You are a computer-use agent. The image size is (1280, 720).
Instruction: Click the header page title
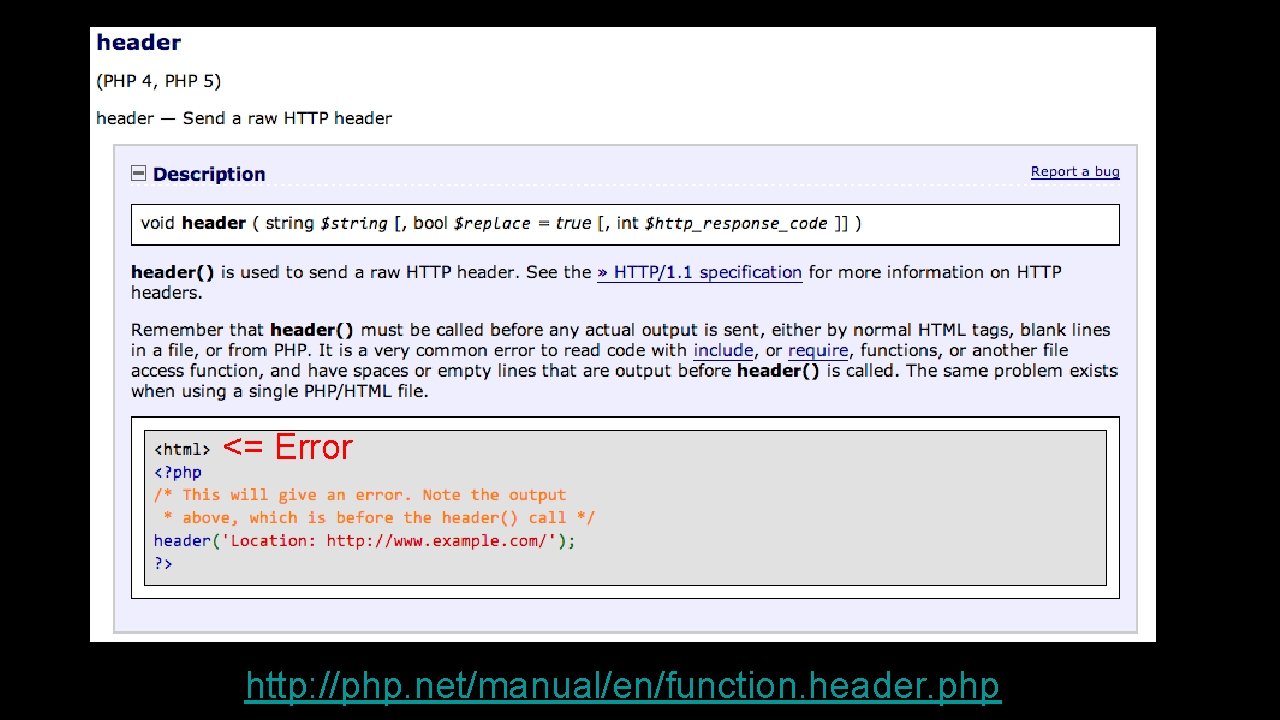click(x=138, y=42)
